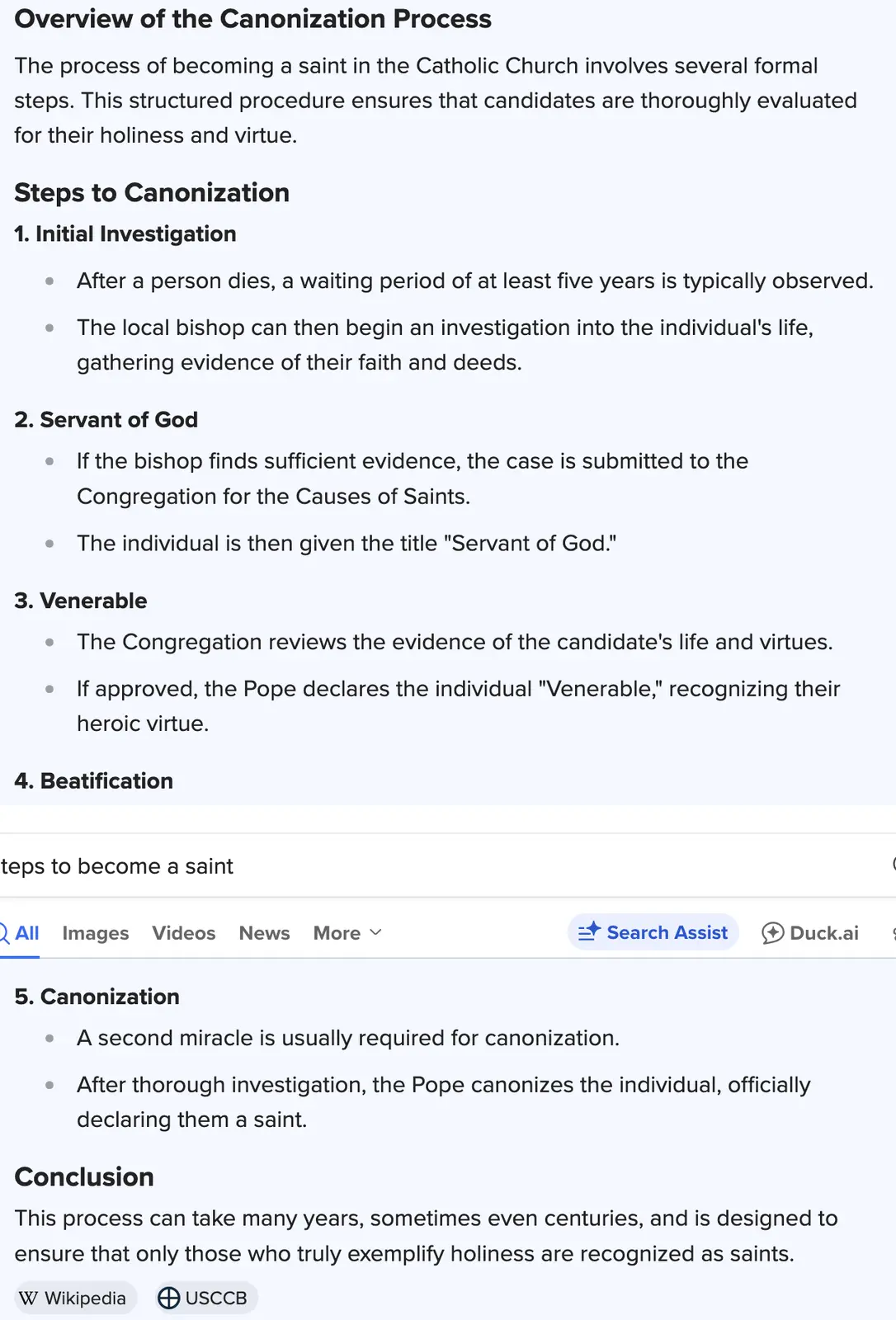Click the 'Steps to Canonization' heading
The width and height of the screenshot is (896, 1320).
152,192
